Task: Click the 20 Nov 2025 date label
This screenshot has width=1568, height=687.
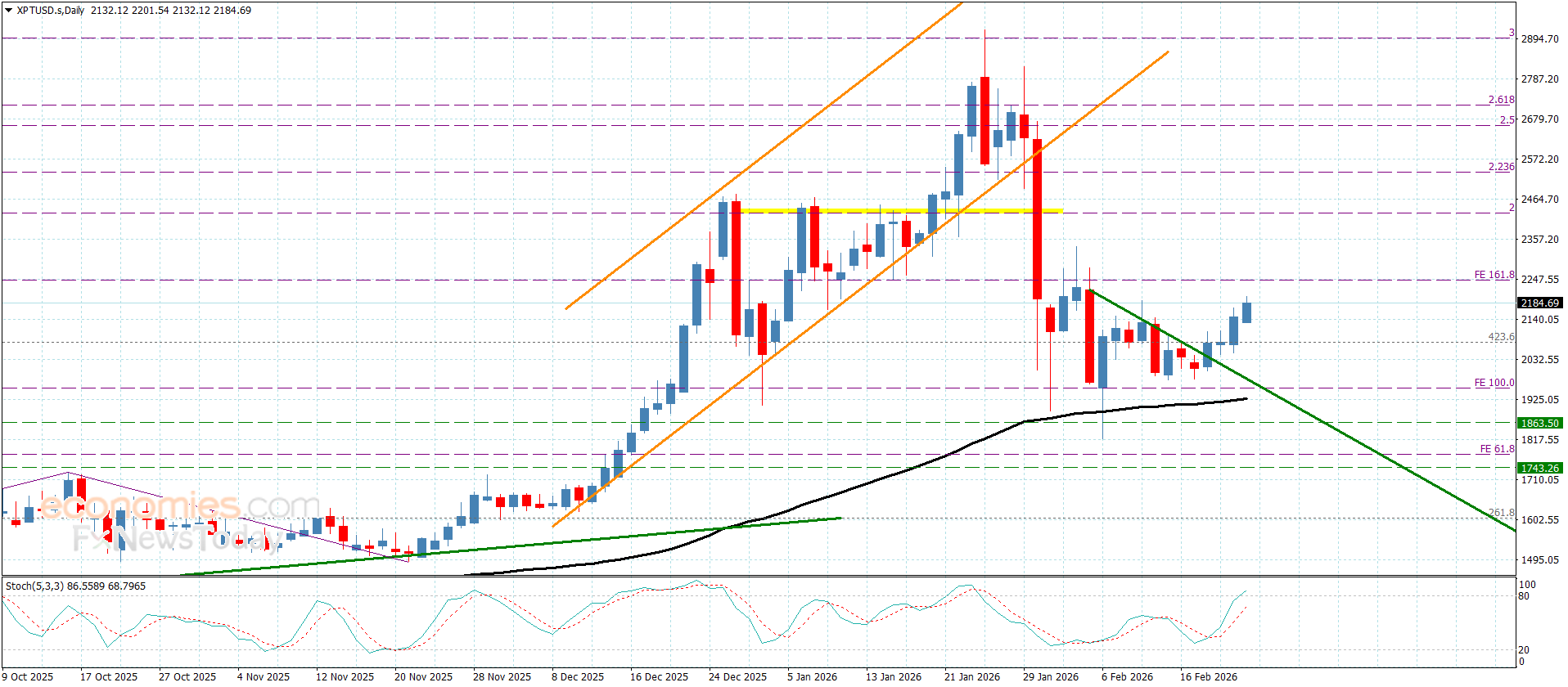Action: [x=423, y=676]
